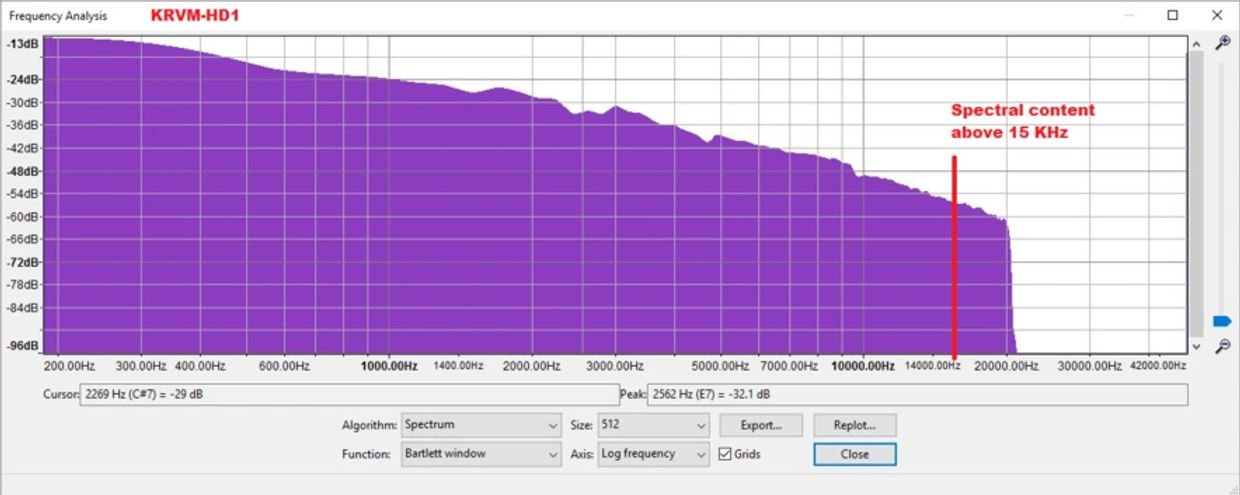The image size is (1240, 495).
Task: Click the vertical scrollbar up arrow
Action: pos(1195,44)
